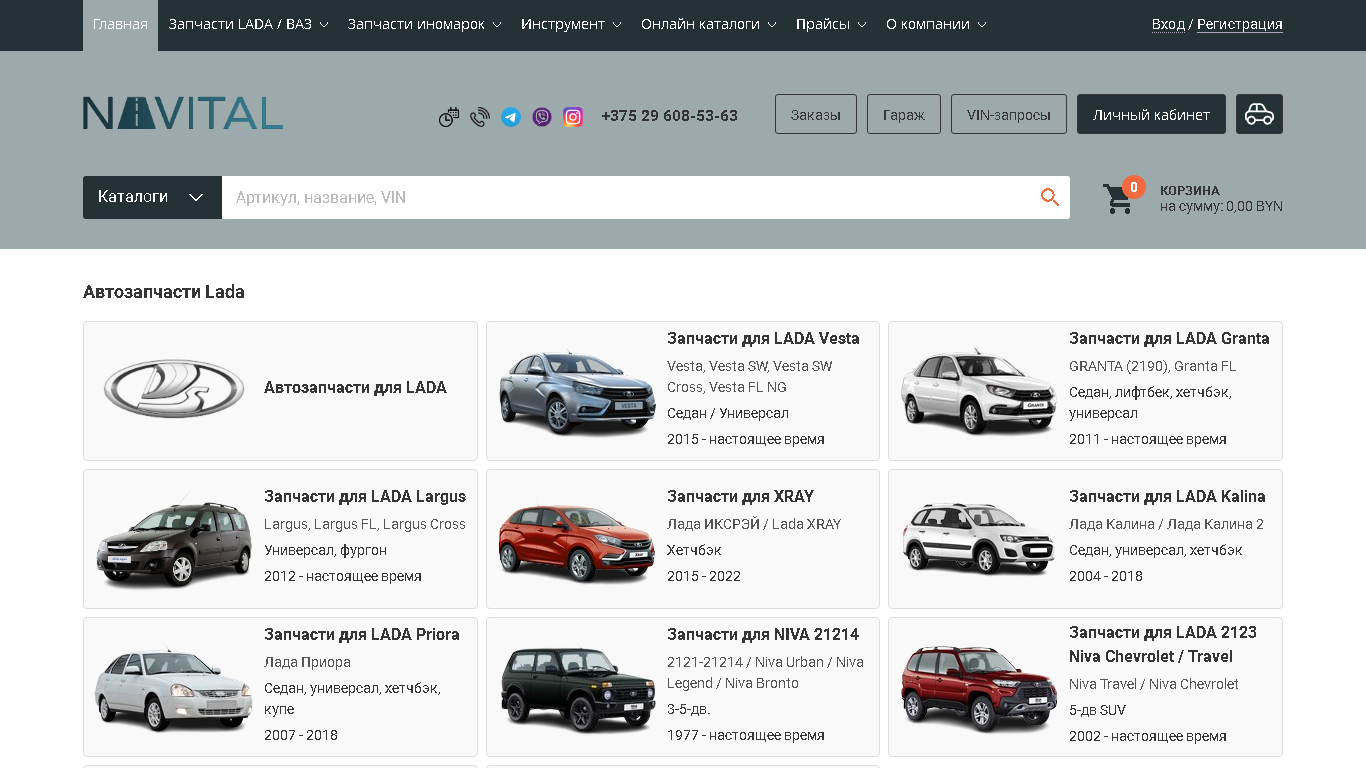
Task: Call the phone number +375 29 608-53-63
Action: click(670, 116)
